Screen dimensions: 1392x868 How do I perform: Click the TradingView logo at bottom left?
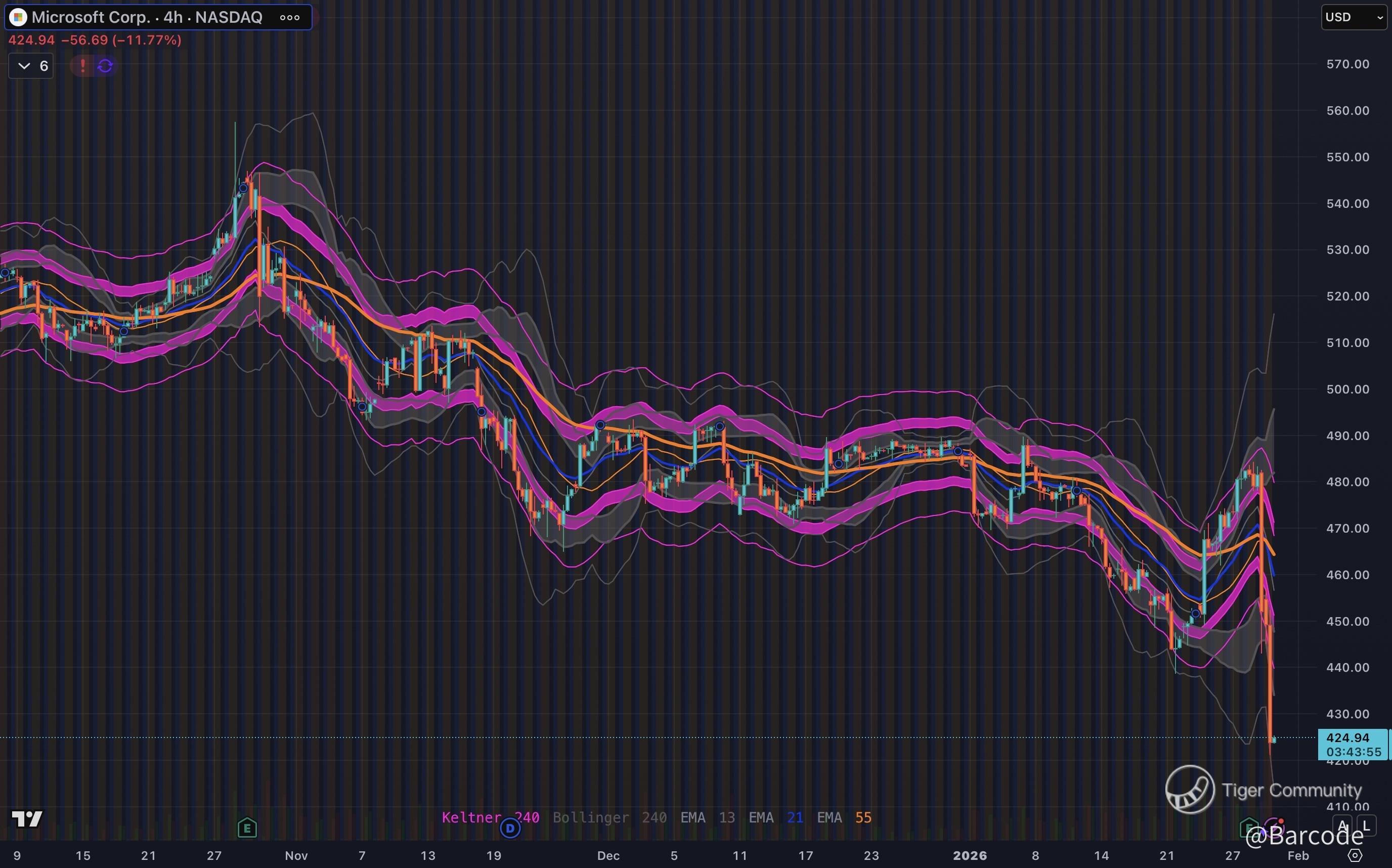(x=27, y=818)
